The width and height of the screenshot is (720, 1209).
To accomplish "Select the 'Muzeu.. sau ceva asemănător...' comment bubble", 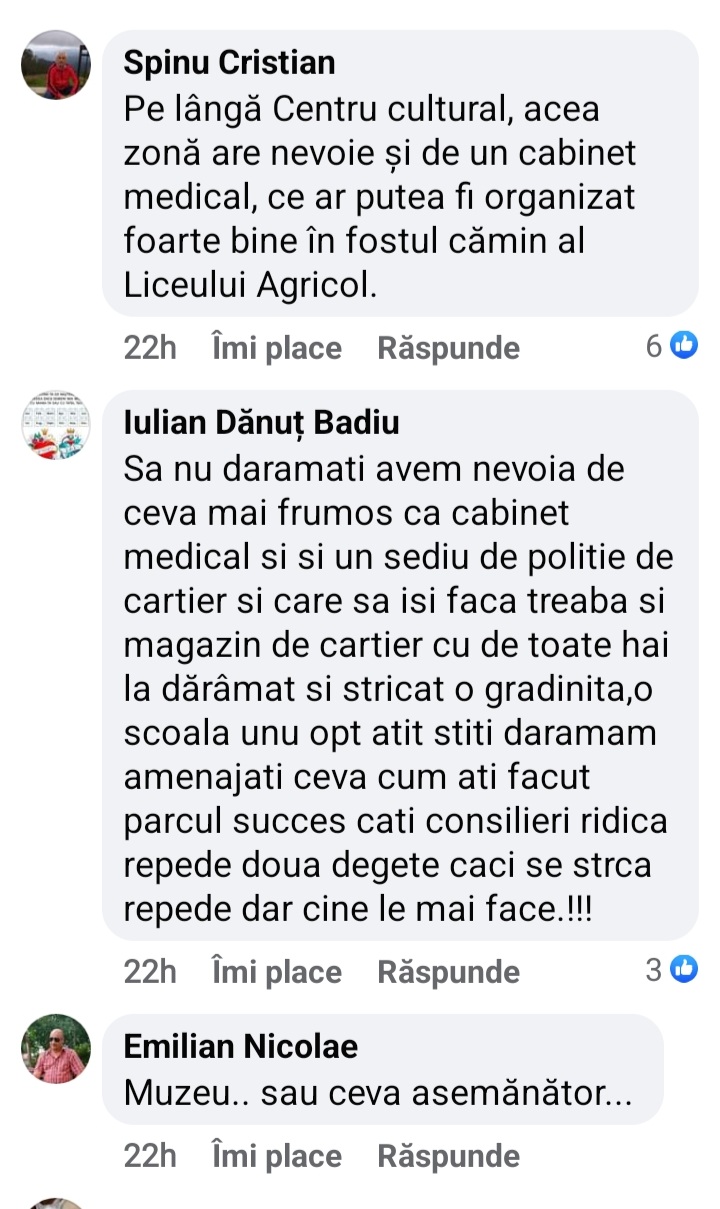I will click(x=383, y=1069).
